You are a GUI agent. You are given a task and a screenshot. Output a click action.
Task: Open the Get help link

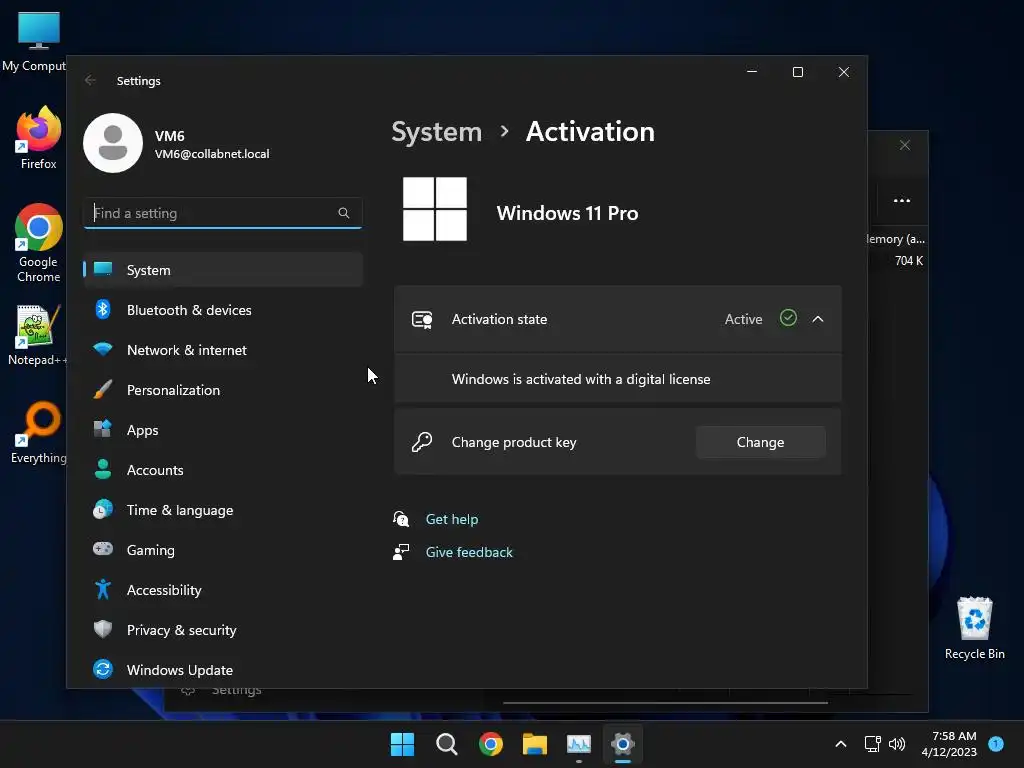(452, 519)
